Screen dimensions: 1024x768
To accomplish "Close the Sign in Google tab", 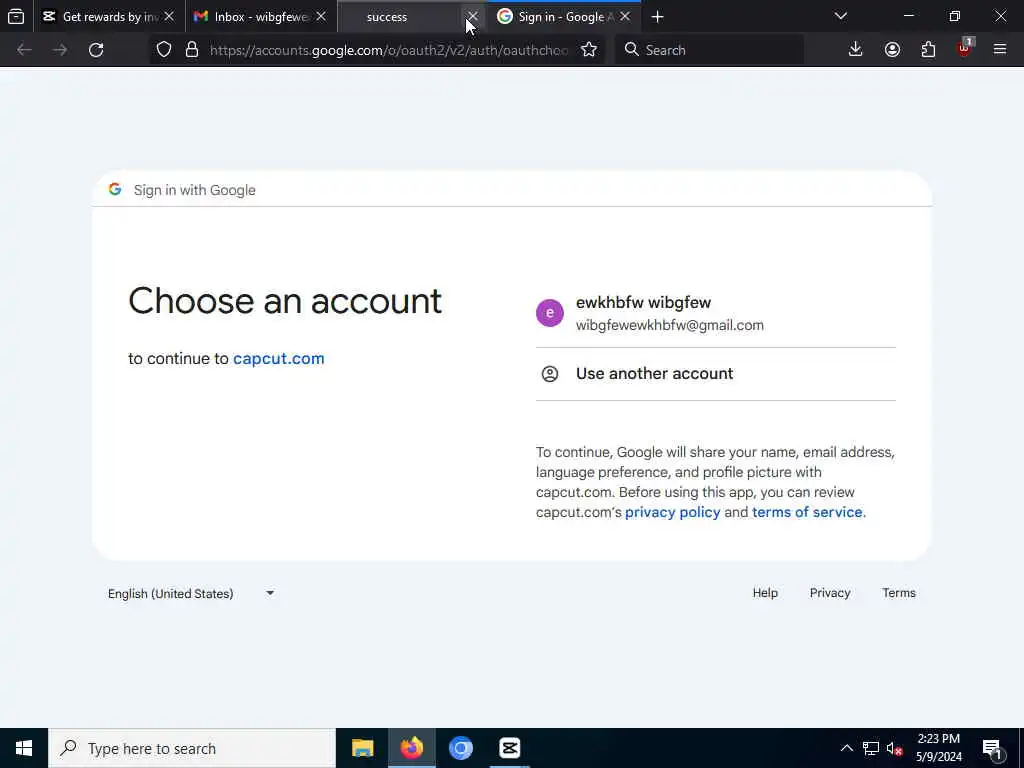I will 625,16.
